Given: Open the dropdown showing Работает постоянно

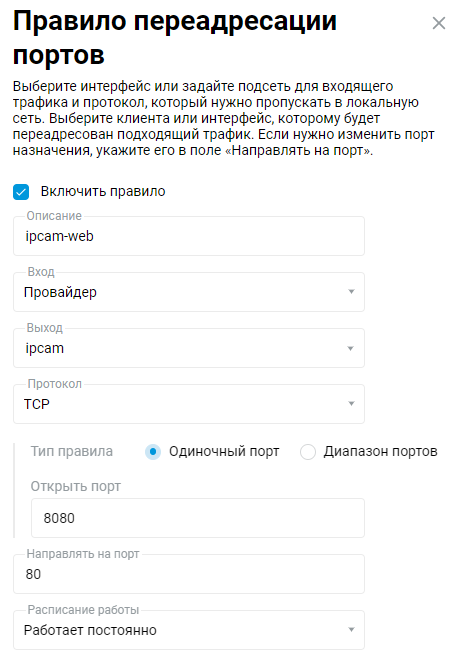Looking at the screenshot, I should click(x=189, y=630).
